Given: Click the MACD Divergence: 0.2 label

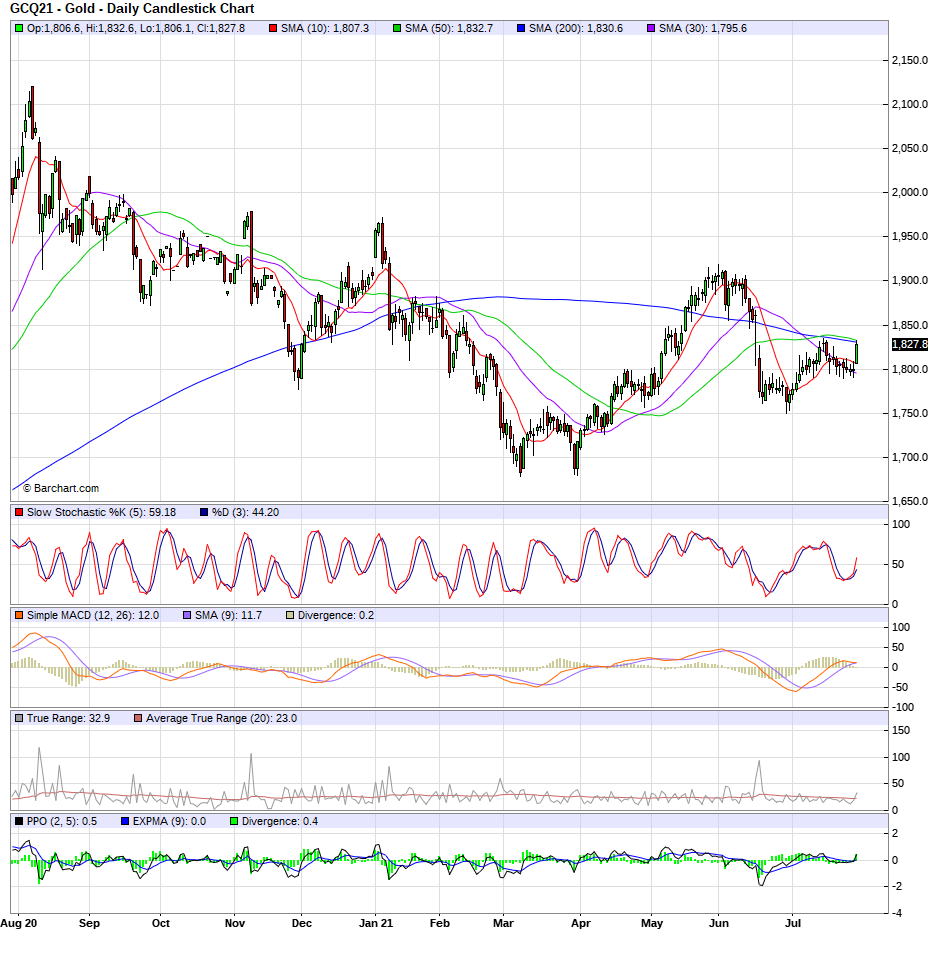Looking at the screenshot, I should (336, 615).
